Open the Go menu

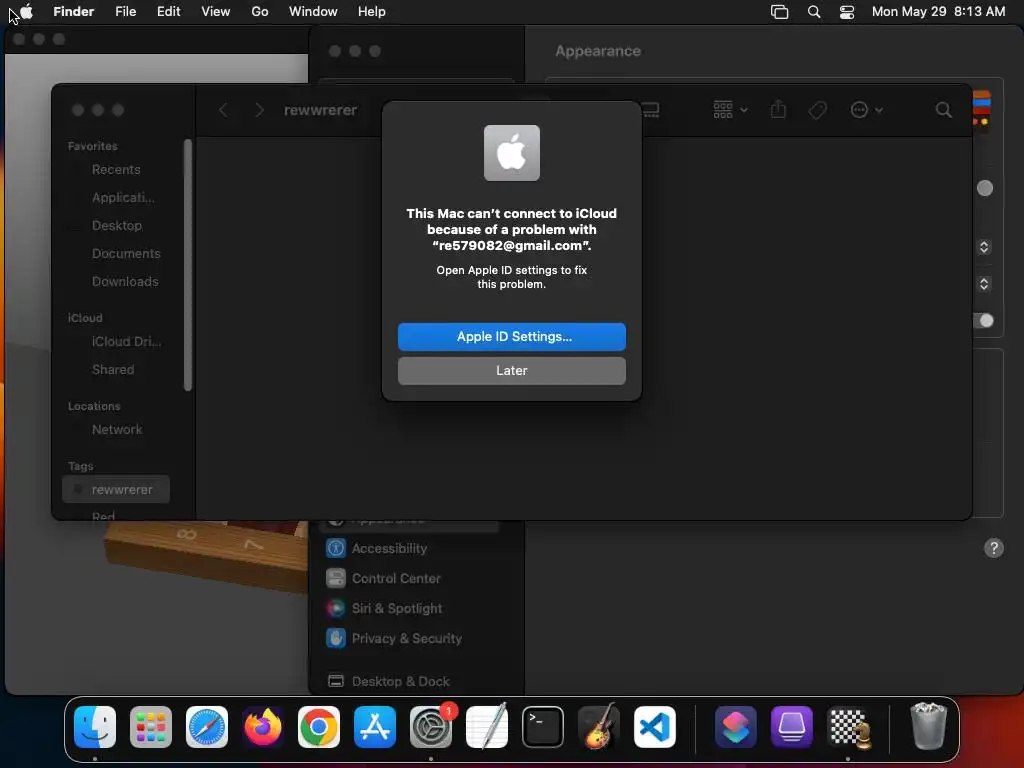click(260, 11)
